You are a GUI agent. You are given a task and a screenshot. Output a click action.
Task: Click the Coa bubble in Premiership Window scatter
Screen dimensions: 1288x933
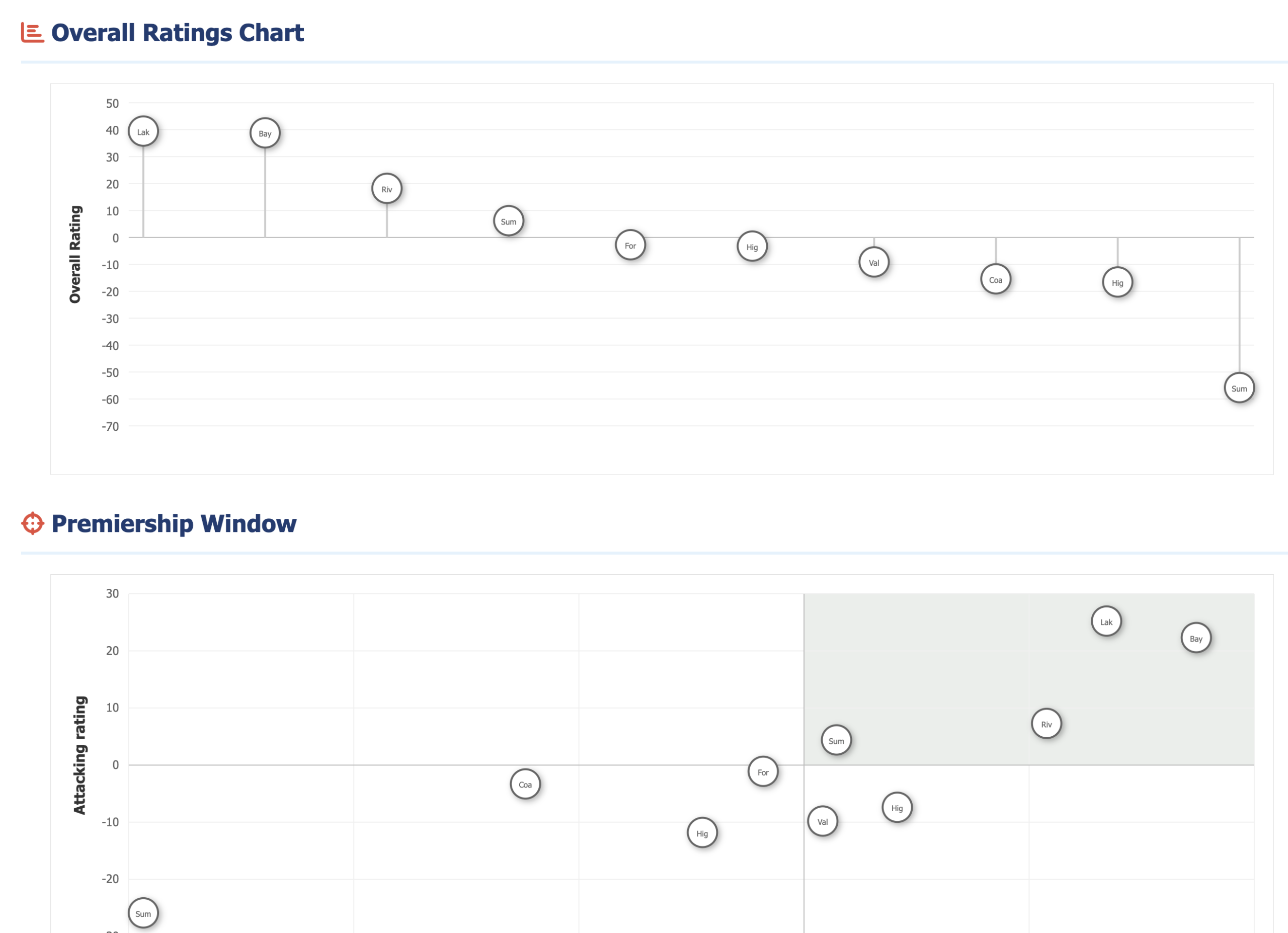click(525, 784)
